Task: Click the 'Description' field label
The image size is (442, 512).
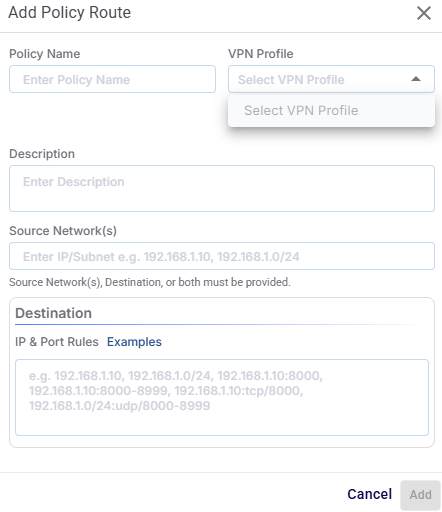Action: click(x=42, y=154)
